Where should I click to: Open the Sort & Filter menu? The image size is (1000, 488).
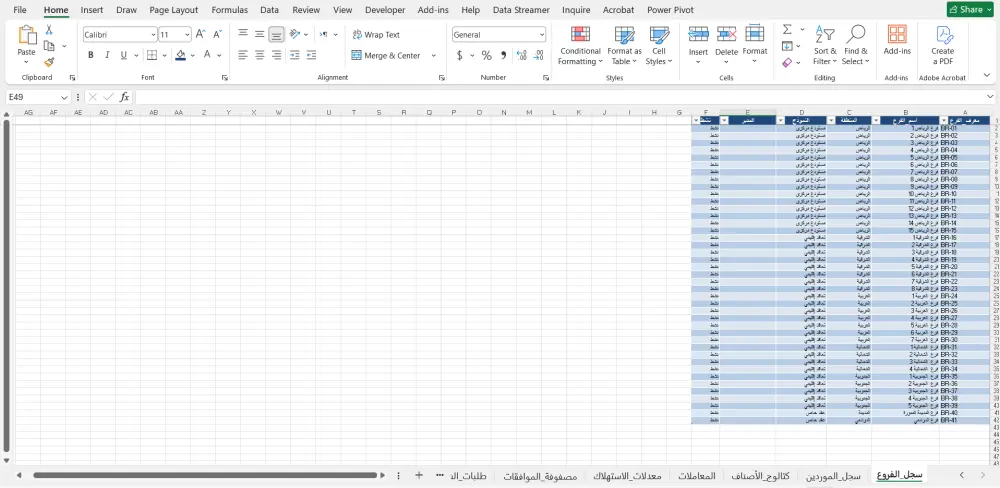tap(825, 45)
